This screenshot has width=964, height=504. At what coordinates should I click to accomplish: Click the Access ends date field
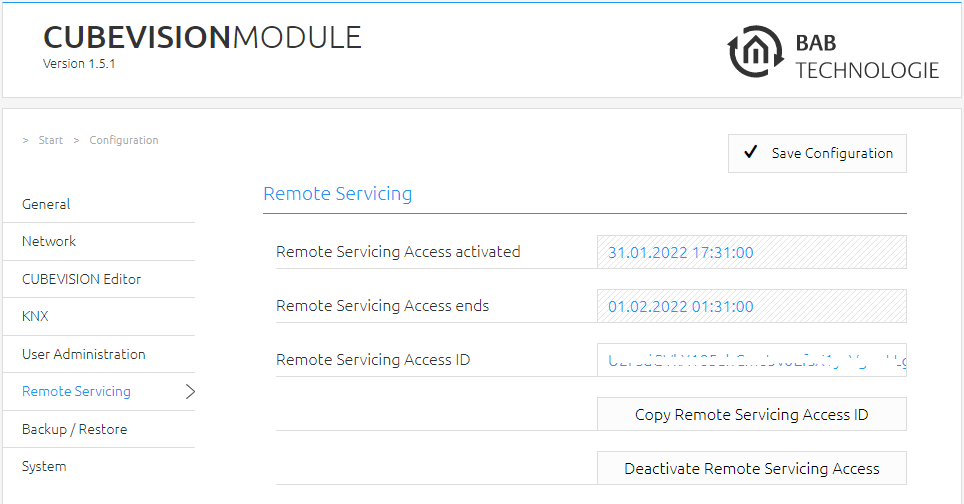(x=751, y=306)
